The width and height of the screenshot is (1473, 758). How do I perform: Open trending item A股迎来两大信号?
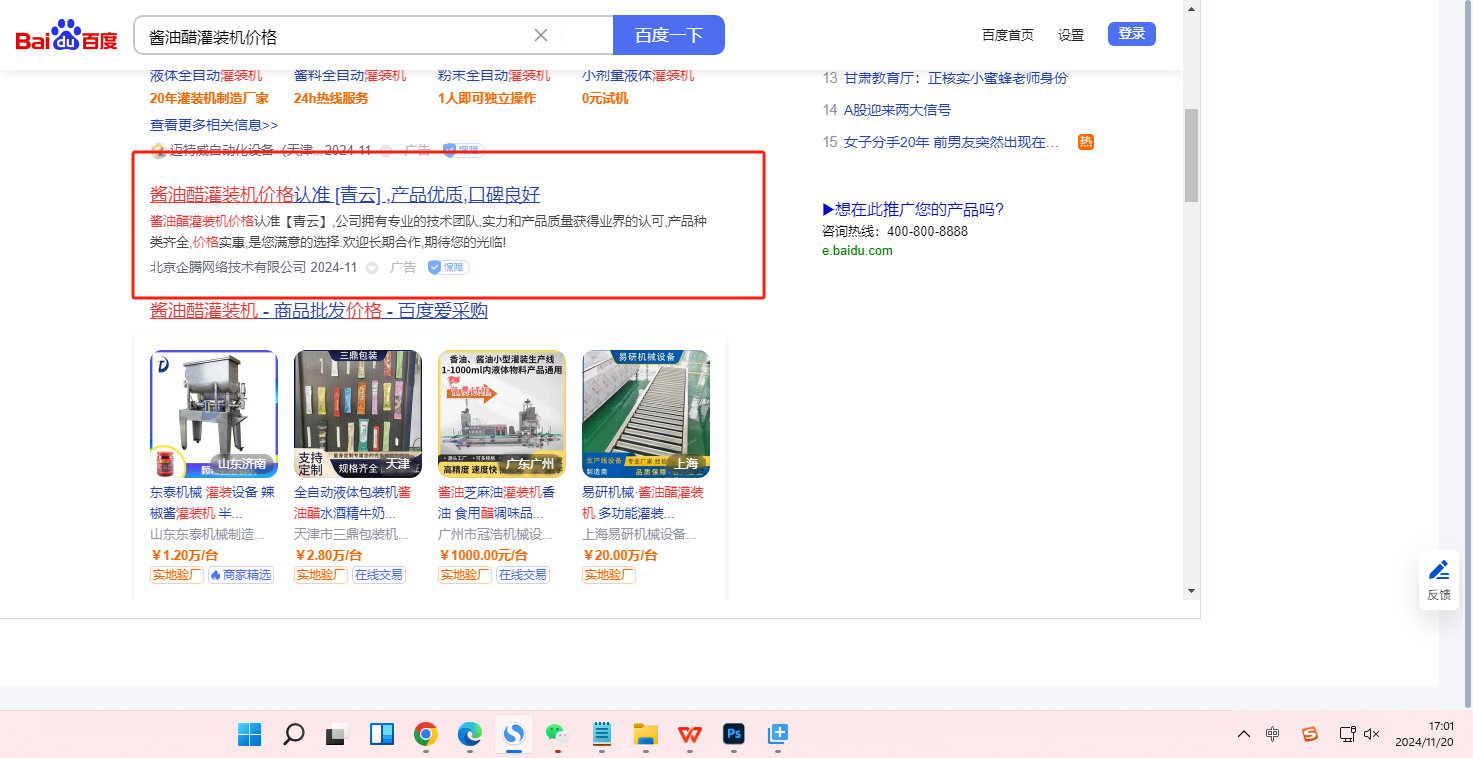(x=897, y=110)
